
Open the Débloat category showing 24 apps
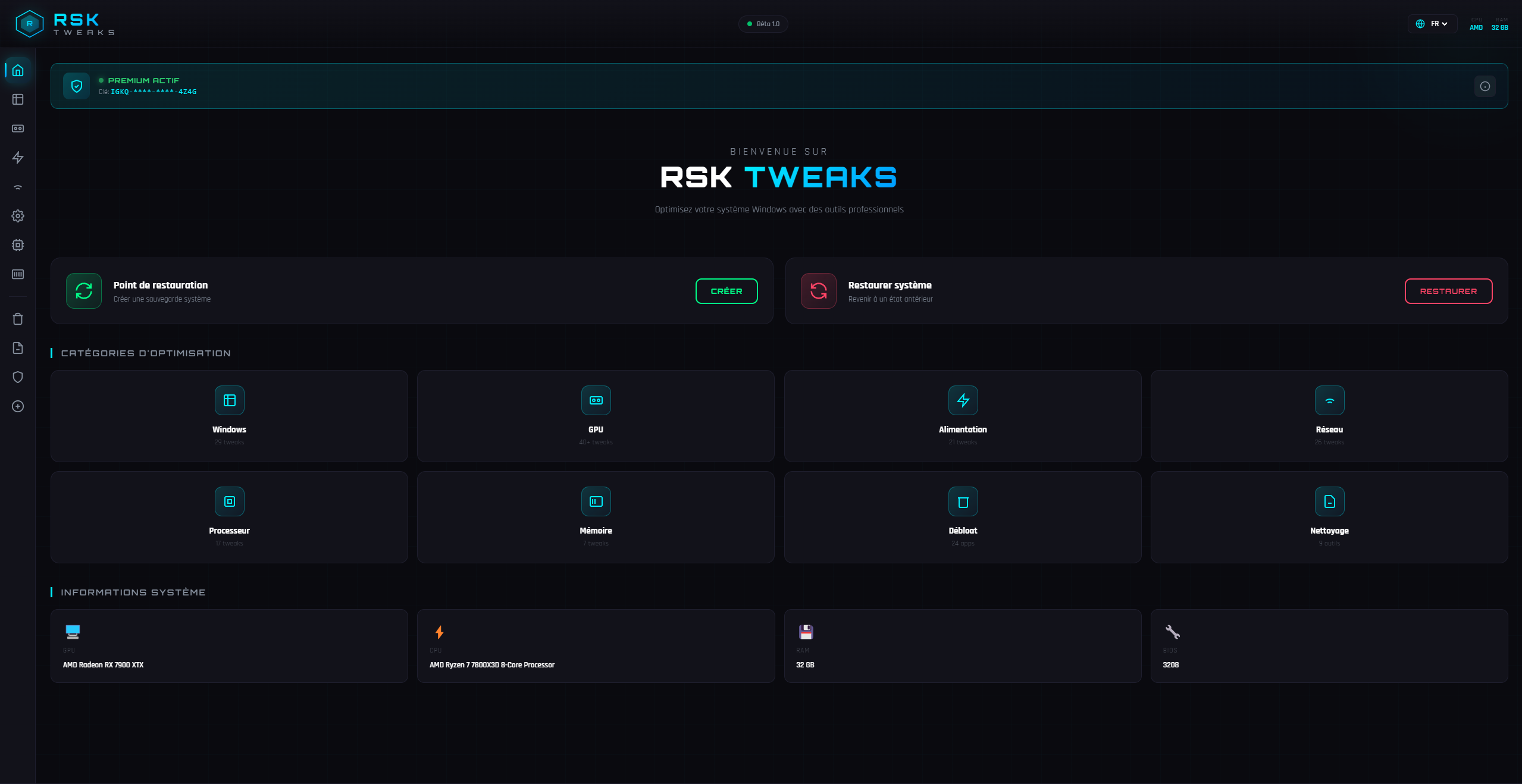(x=962, y=517)
